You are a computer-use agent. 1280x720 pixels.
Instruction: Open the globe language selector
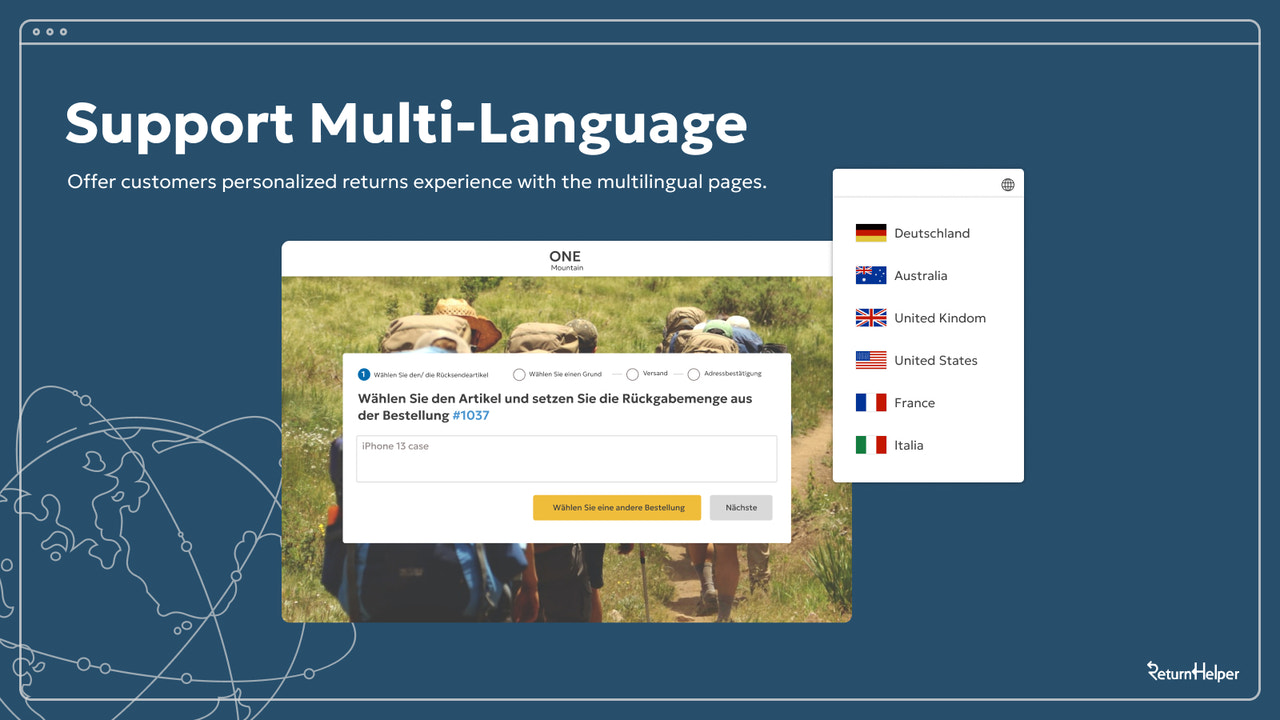1007,183
